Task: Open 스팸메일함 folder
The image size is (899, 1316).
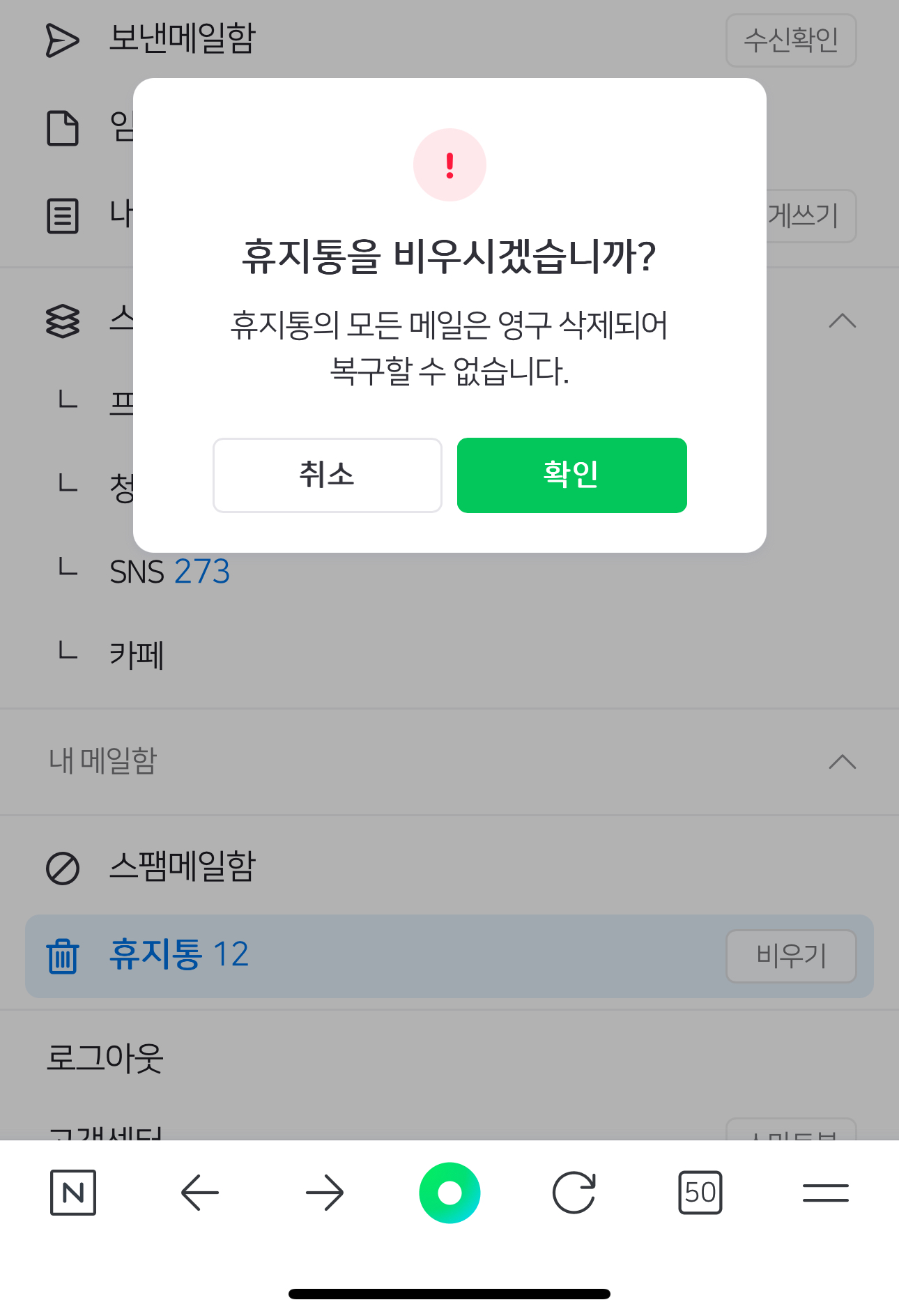Action: 183,867
